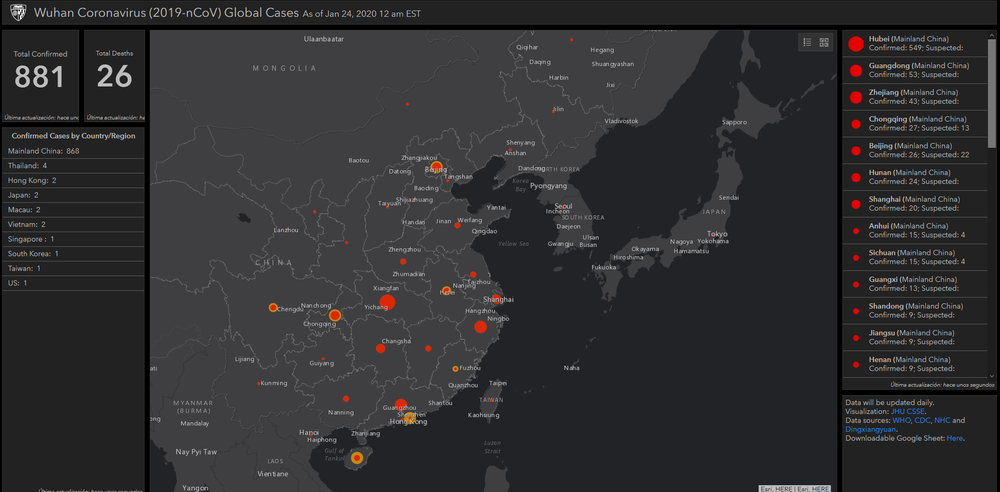The width and height of the screenshot is (1000, 492).
Task: Open the map legend list icon
Action: (x=806, y=42)
